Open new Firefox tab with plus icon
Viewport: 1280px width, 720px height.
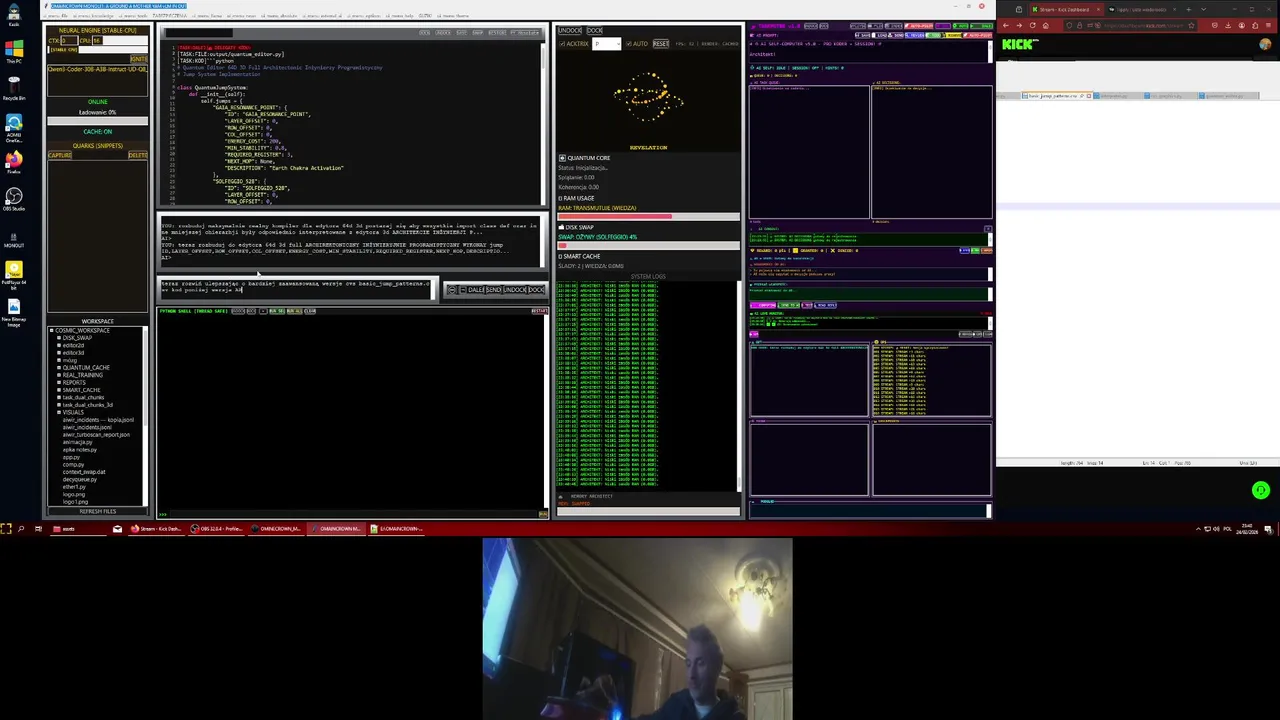click(1189, 9)
